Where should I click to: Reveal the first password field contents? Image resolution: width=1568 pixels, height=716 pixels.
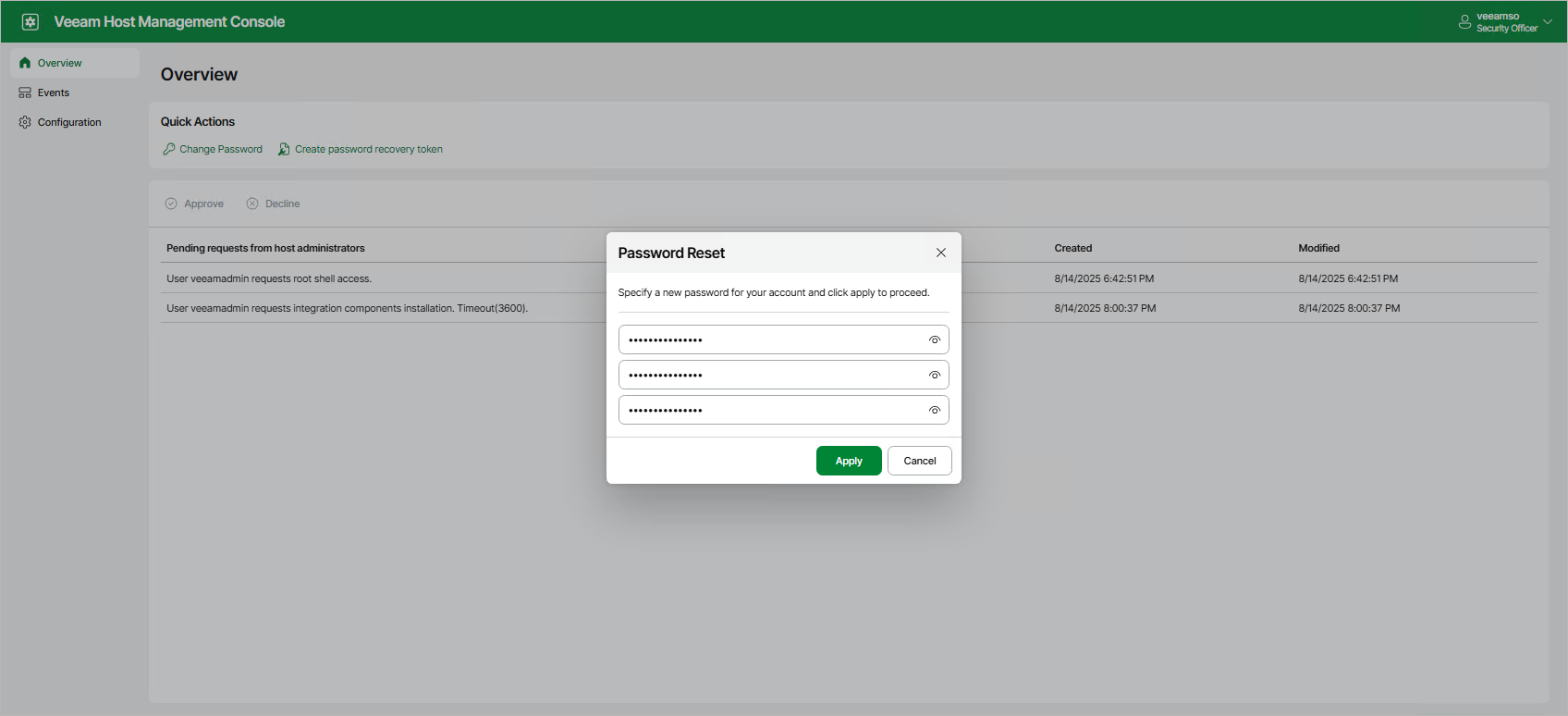935,340
